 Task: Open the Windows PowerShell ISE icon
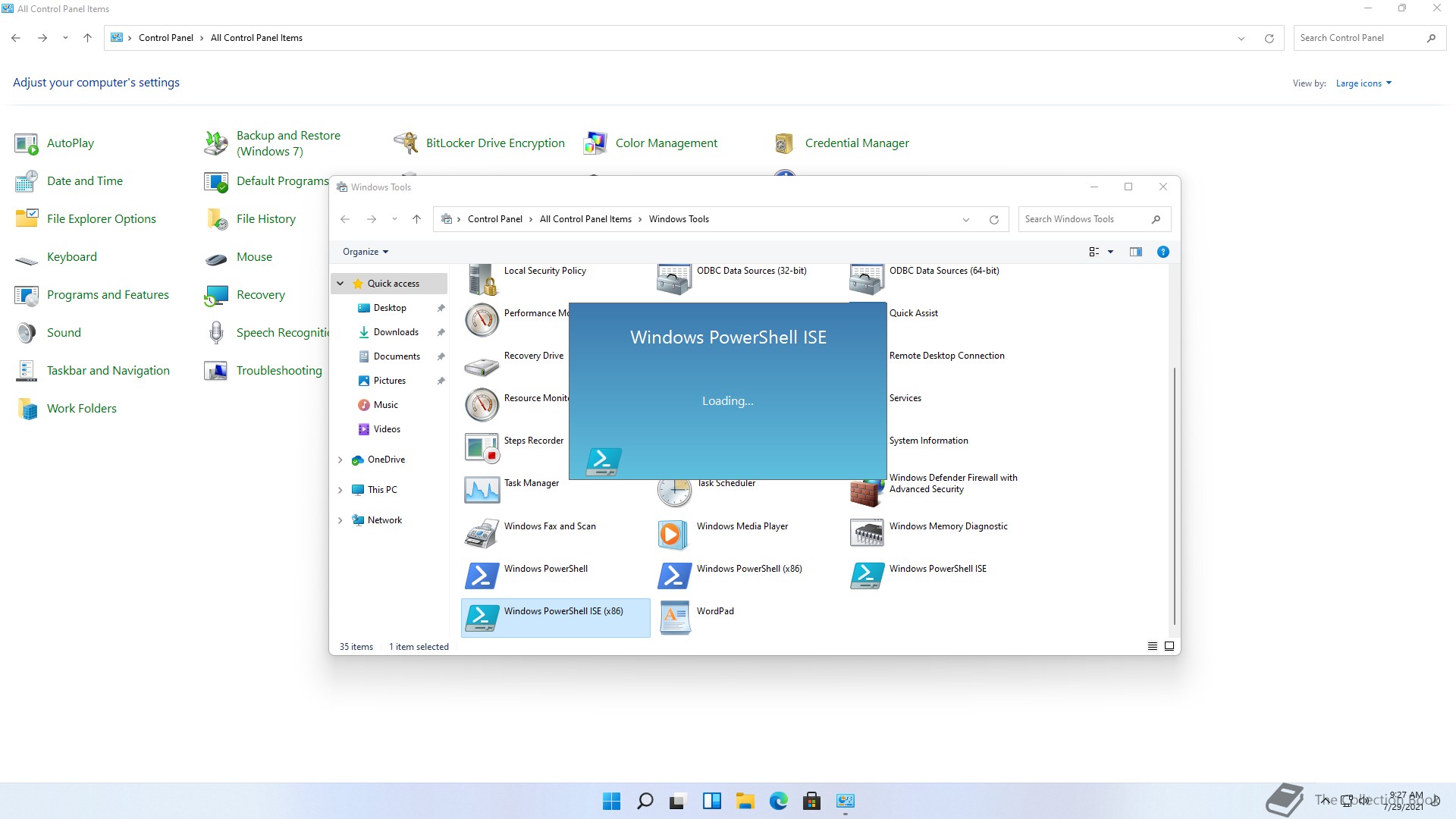tap(867, 576)
